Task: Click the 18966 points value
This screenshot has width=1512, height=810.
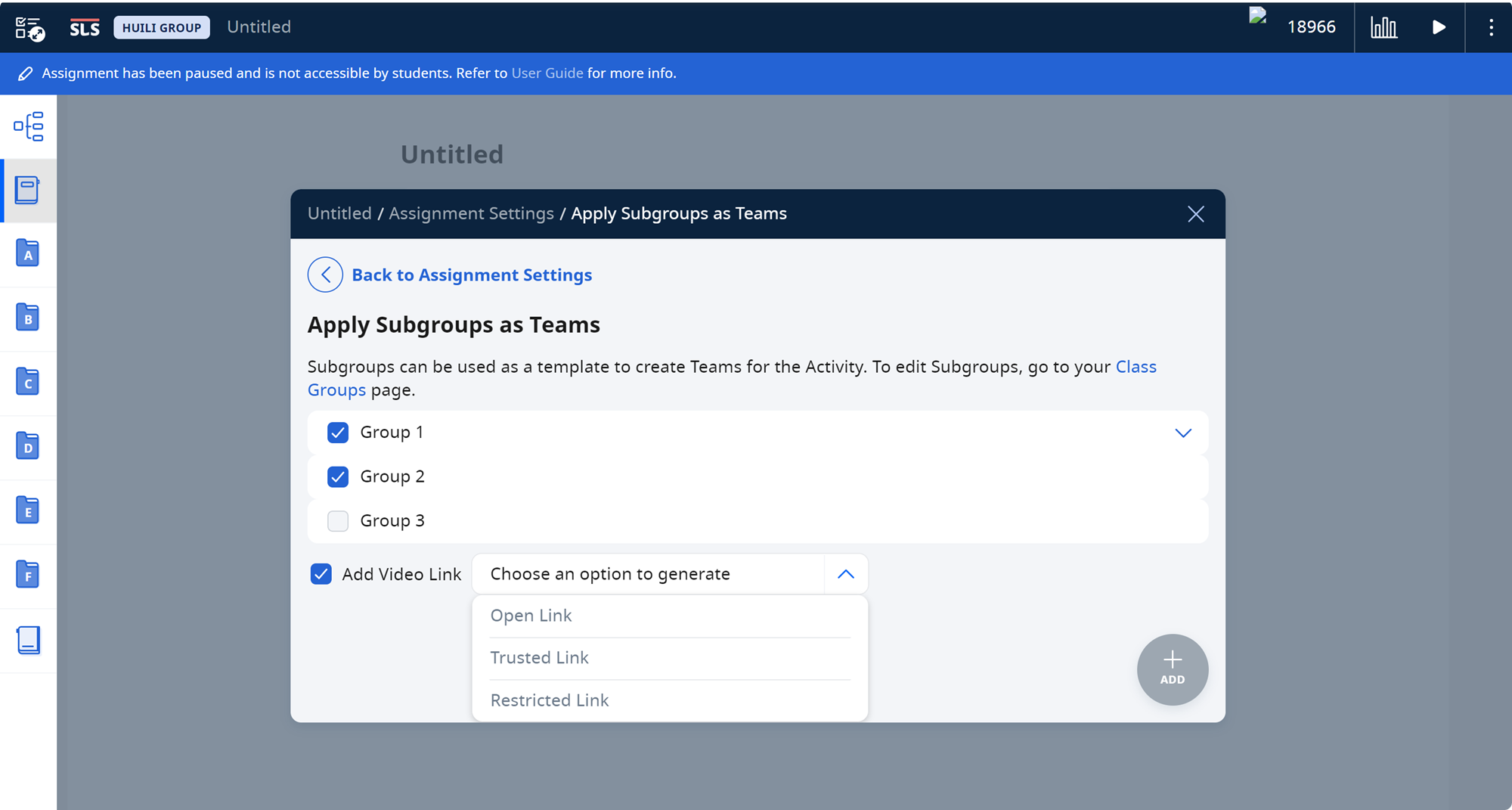Action: point(1311,27)
